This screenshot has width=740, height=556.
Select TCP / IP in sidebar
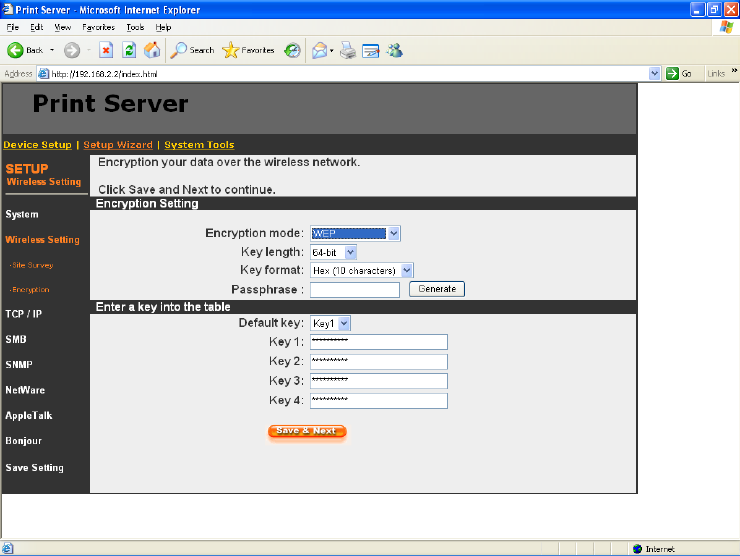(23, 314)
